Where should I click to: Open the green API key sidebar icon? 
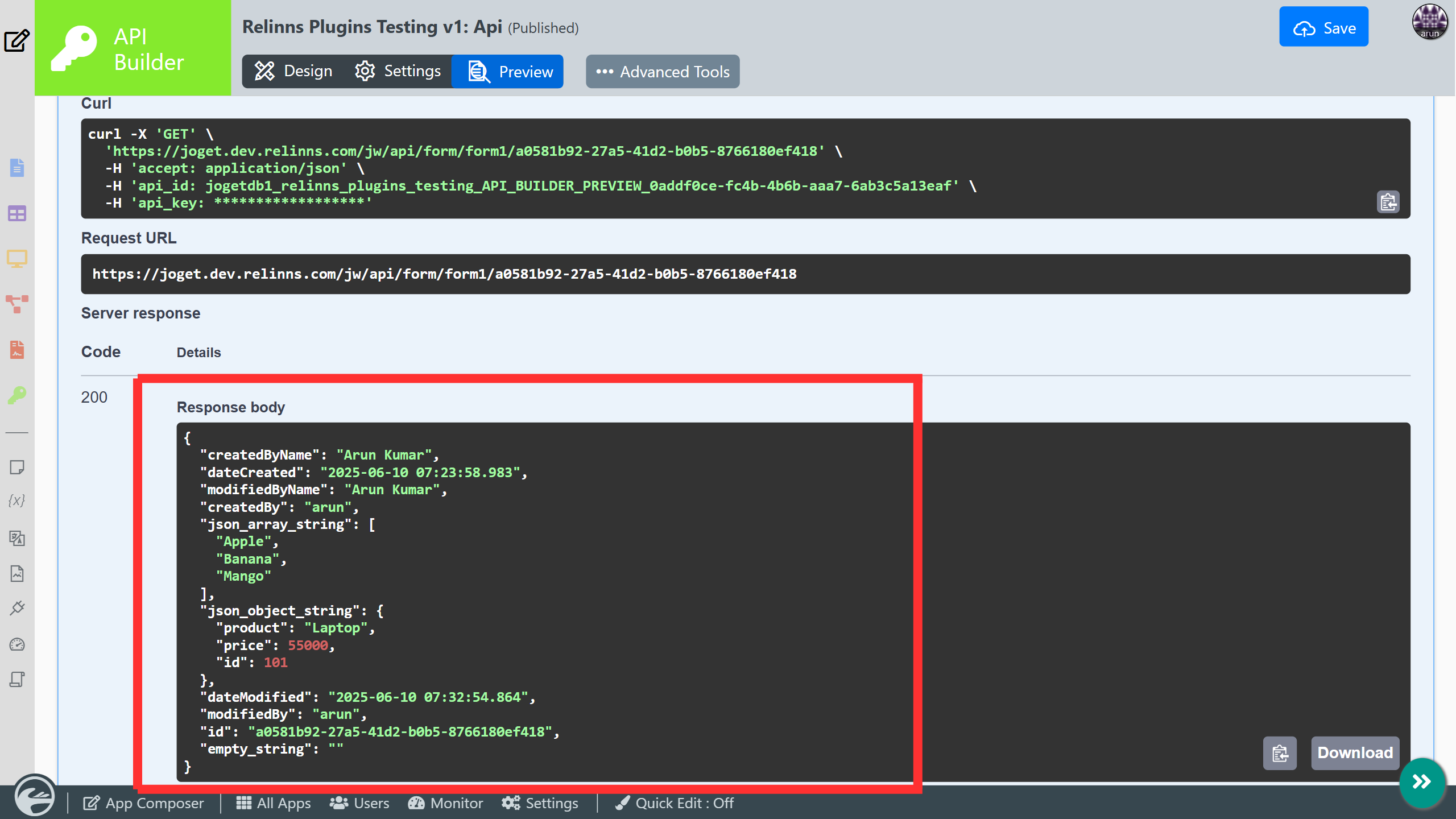click(17, 395)
